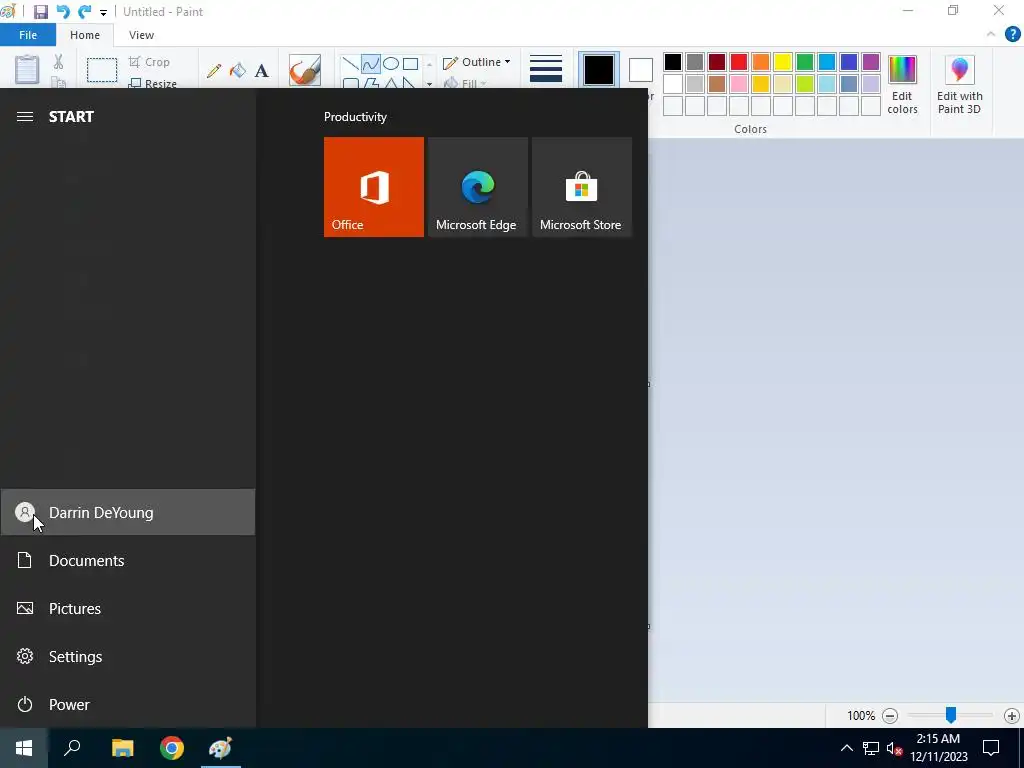Screen dimensions: 1024x768
Task: Pick the green color swatch
Action: click(x=805, y=62)
